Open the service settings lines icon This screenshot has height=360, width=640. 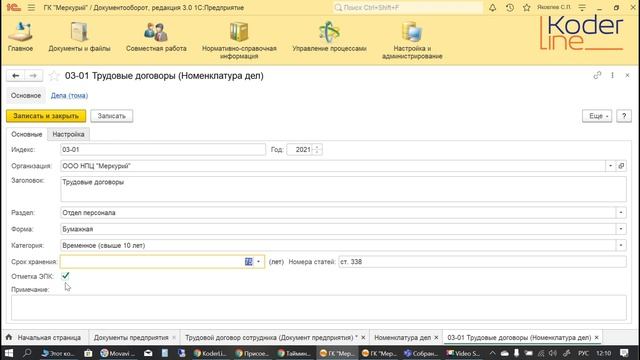coord(582,7)
